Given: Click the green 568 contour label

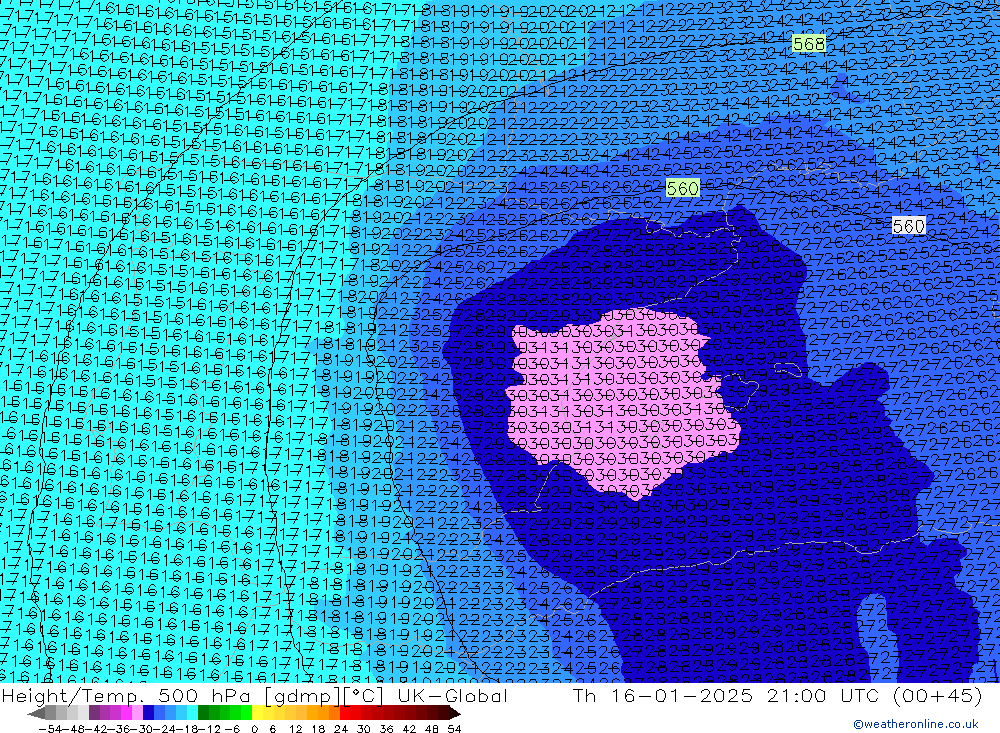Looking at the screenshot, I should point(809,43).
